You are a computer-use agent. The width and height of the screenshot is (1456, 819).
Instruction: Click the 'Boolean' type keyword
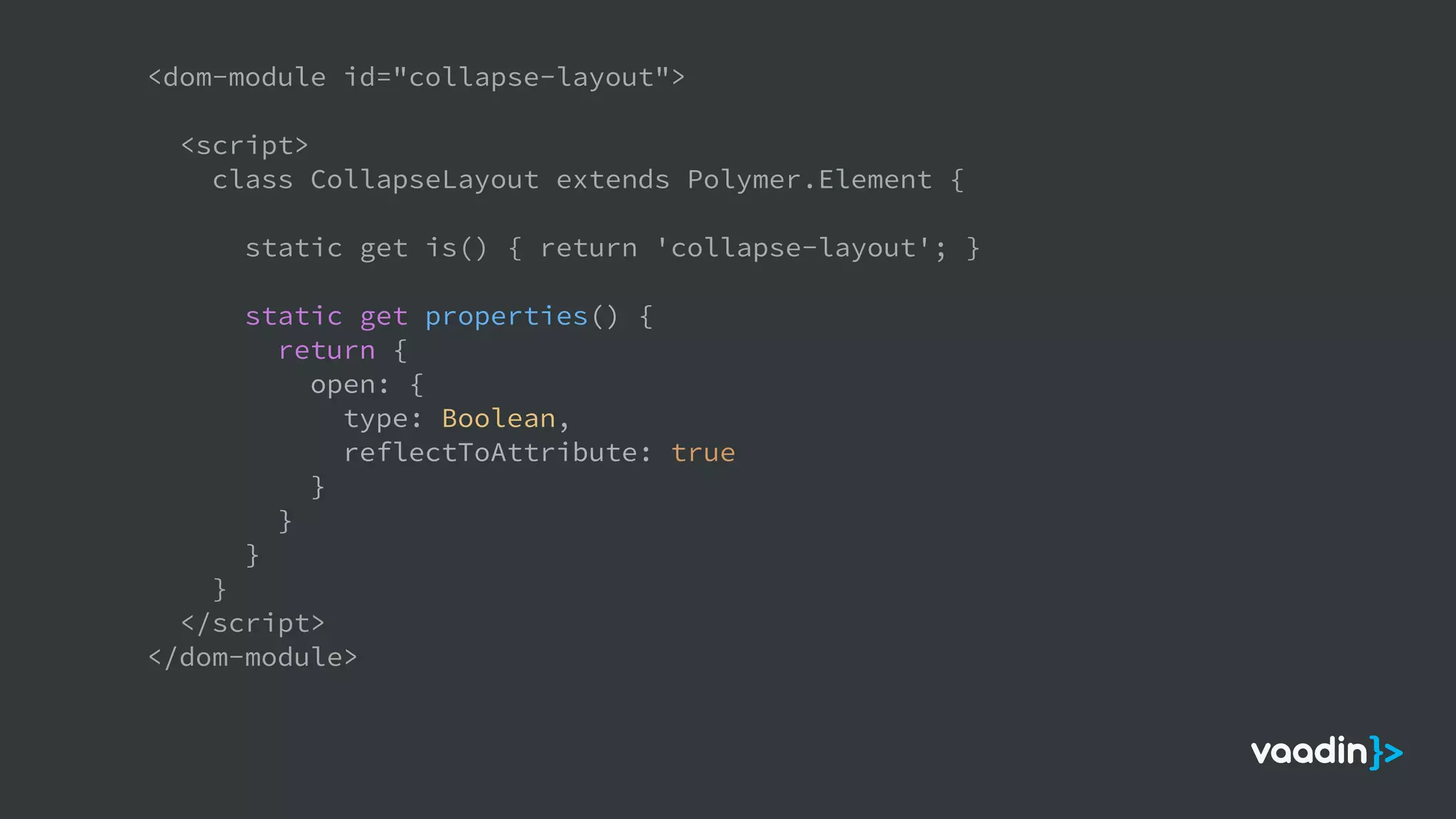click(x=498, y=419)
